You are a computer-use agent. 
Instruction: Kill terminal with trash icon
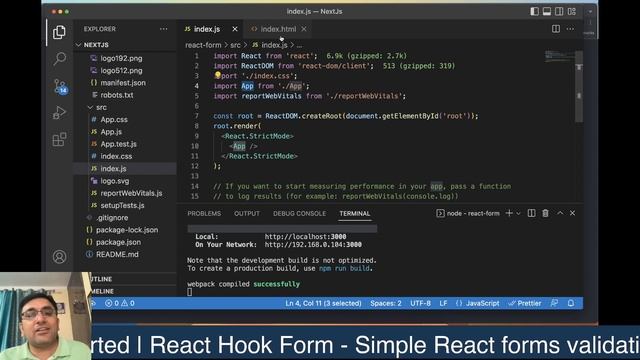pyautogui.click(x=545, y=213)
